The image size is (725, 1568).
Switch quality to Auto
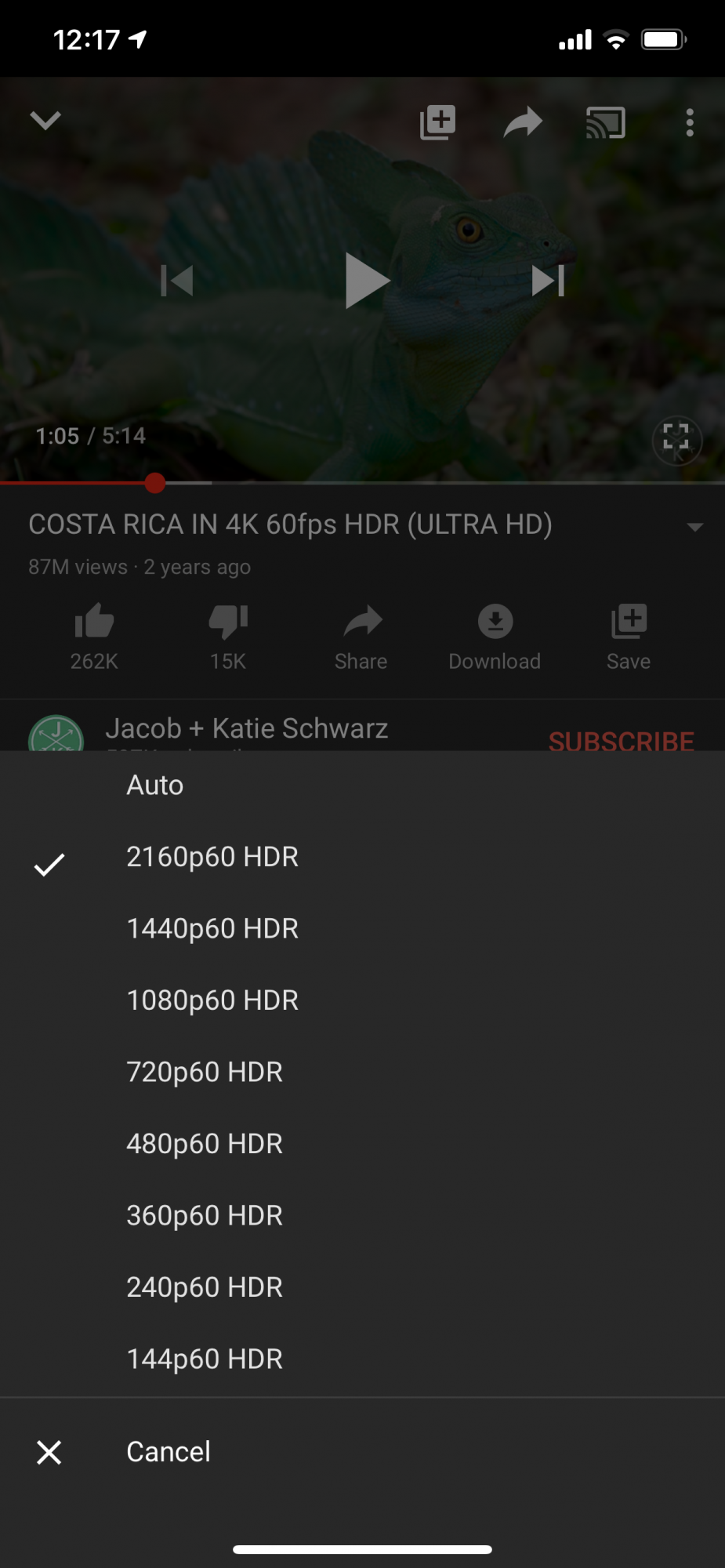point(362,786)
